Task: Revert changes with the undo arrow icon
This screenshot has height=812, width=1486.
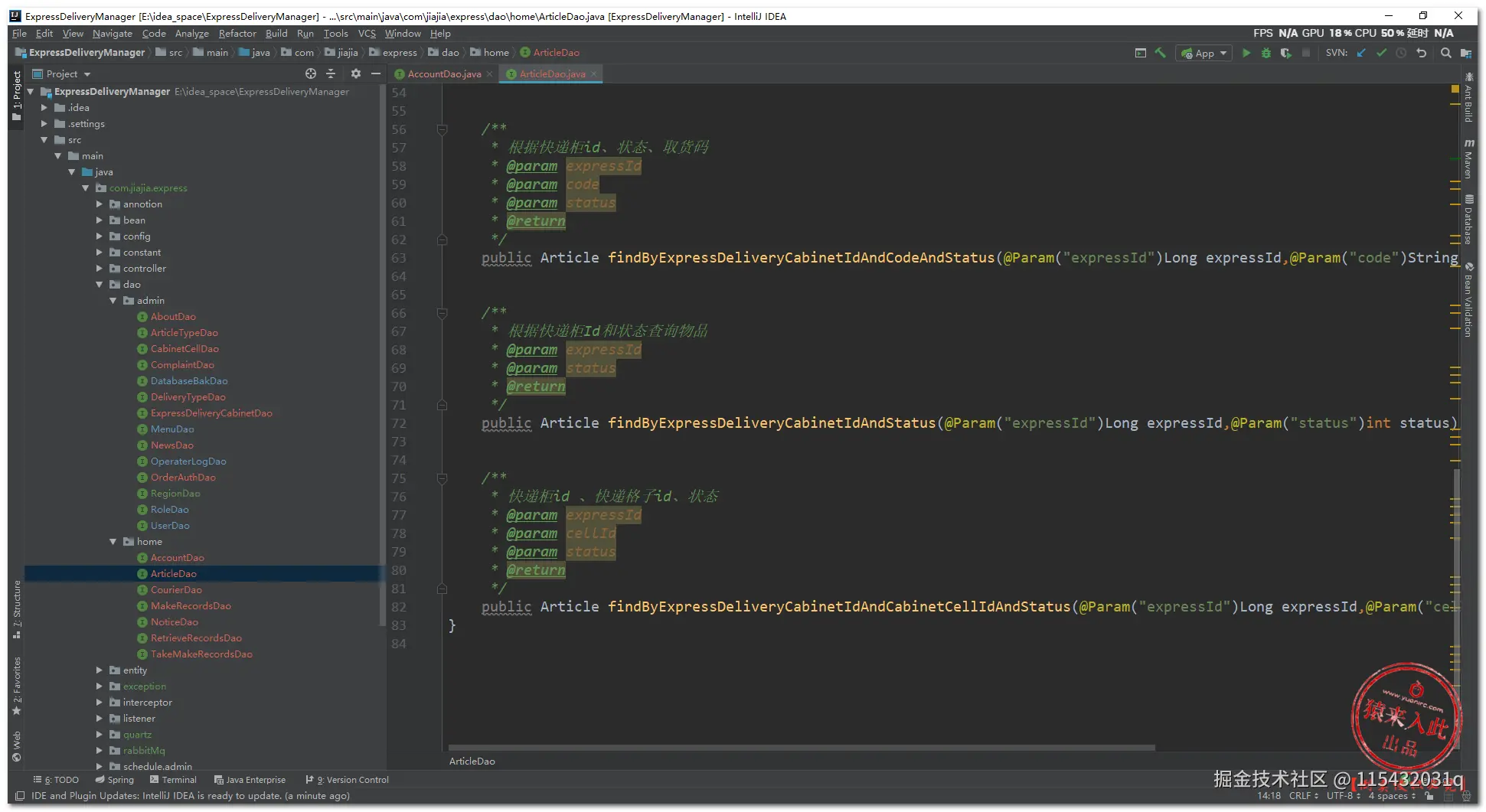Action: click(1422, 53)
